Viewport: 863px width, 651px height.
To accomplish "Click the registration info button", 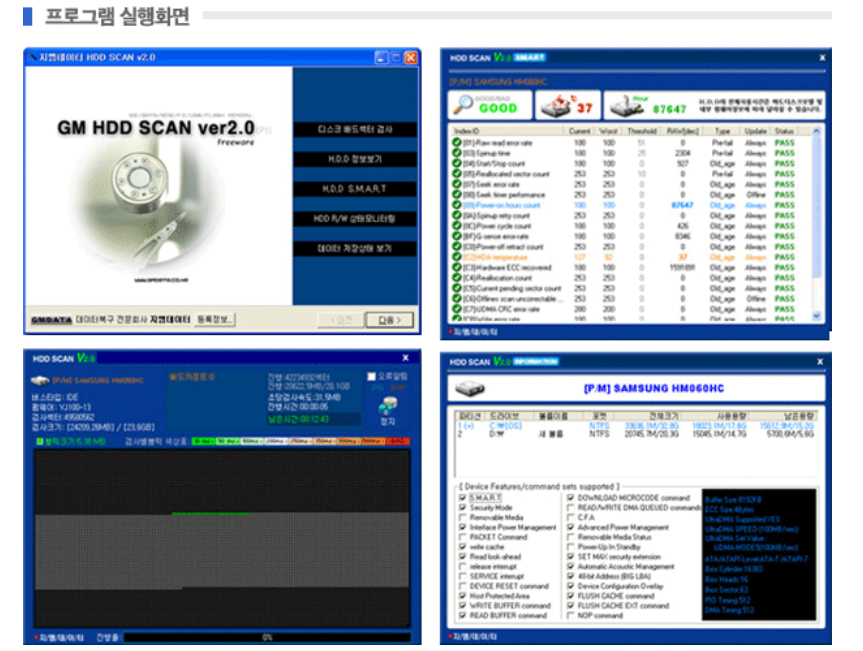I will pyautogui.click(x=215, y=319).
